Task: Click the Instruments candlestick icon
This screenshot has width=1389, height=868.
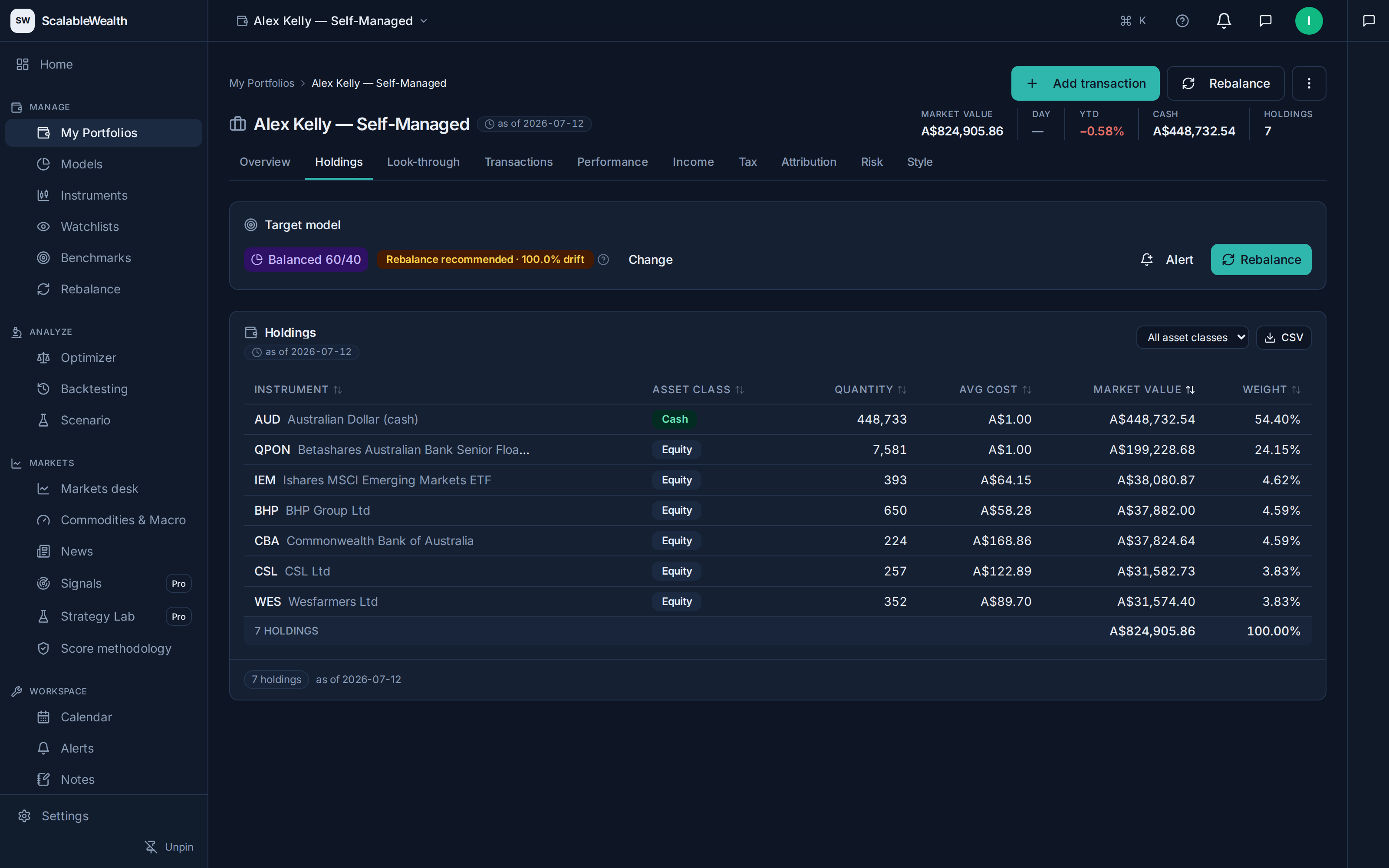Action: pos(43,195)
